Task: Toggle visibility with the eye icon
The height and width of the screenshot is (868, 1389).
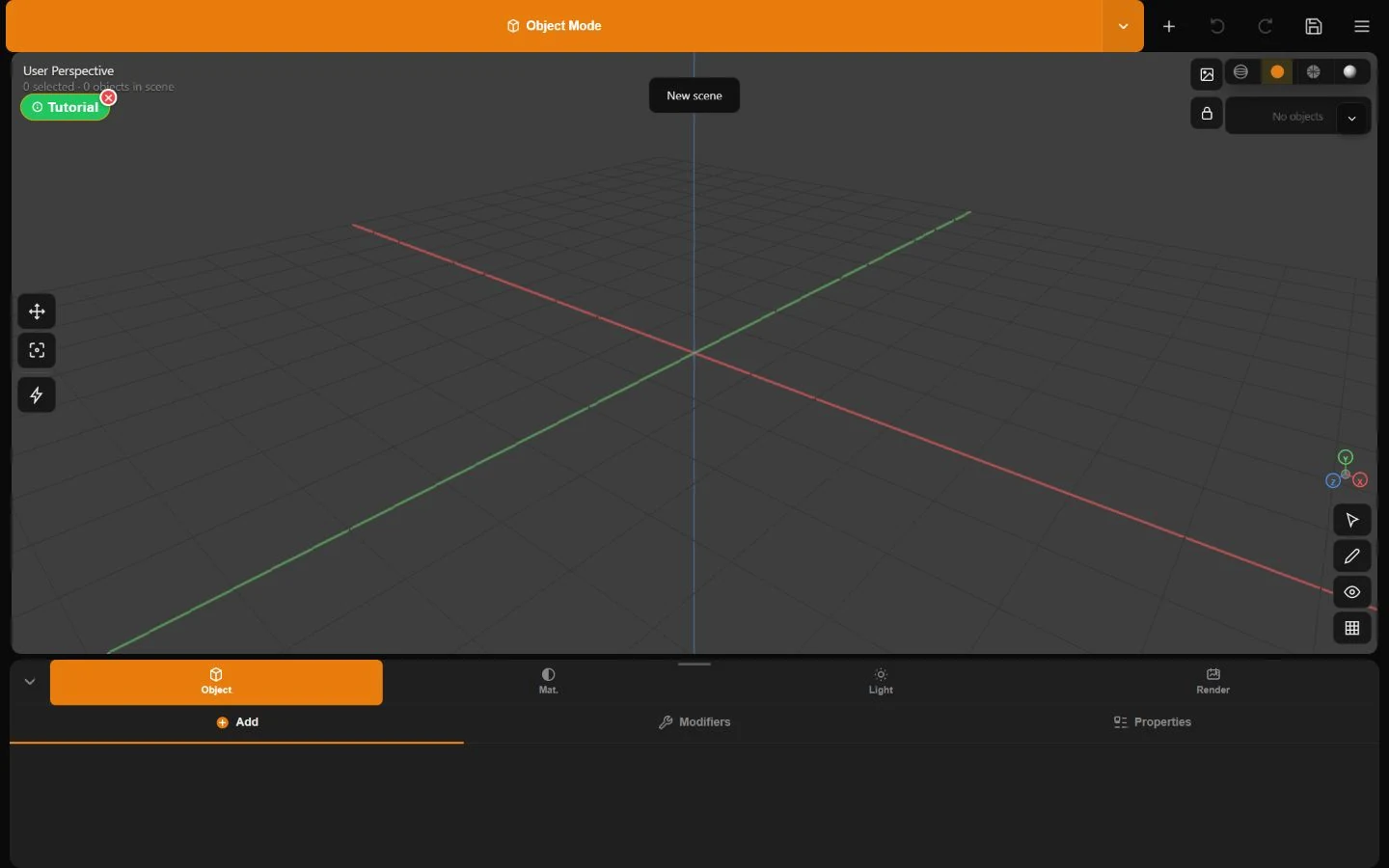Action: [x=1352, y=592]
